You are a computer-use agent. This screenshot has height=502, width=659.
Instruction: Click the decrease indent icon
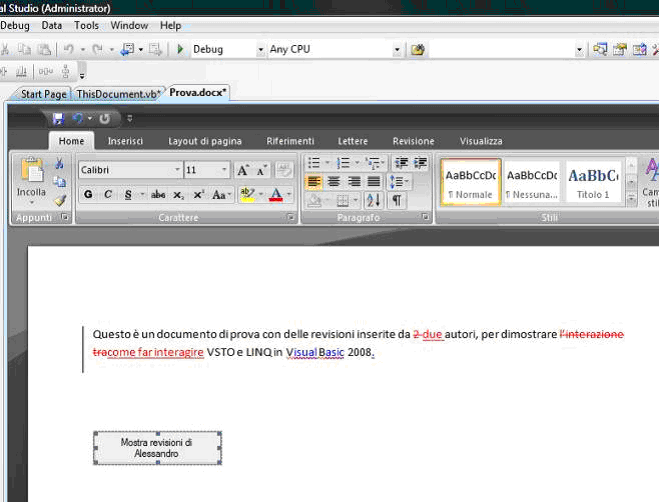[401, 163]
